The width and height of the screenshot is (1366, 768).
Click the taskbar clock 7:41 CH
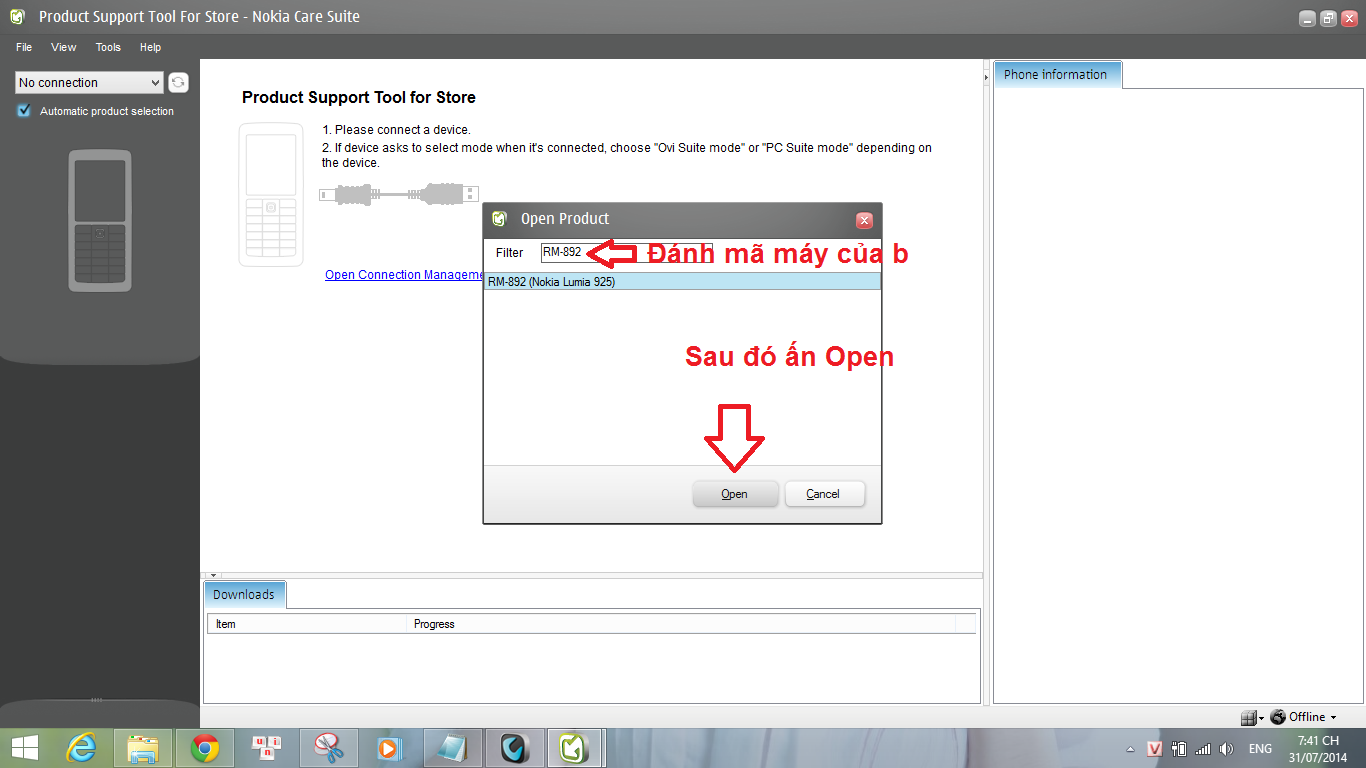[x=1318, y=741]
